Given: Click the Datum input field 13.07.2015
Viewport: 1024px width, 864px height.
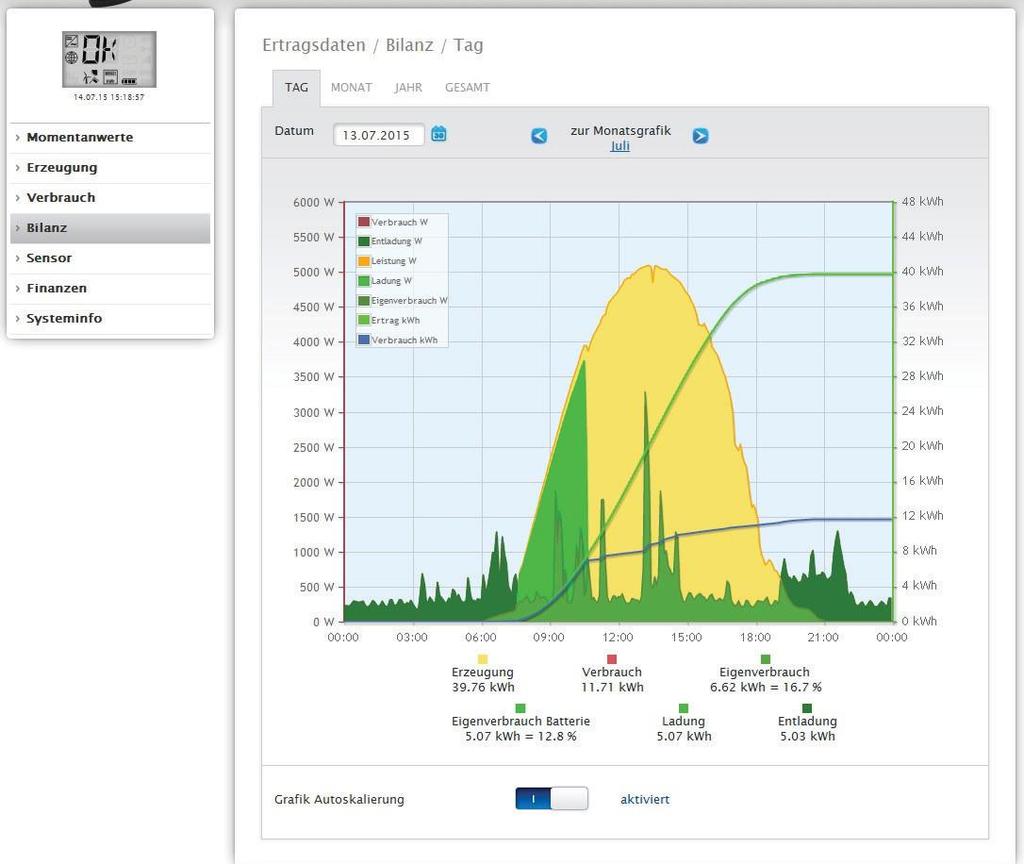Looking at the screenshot, I should click(379, 135).
